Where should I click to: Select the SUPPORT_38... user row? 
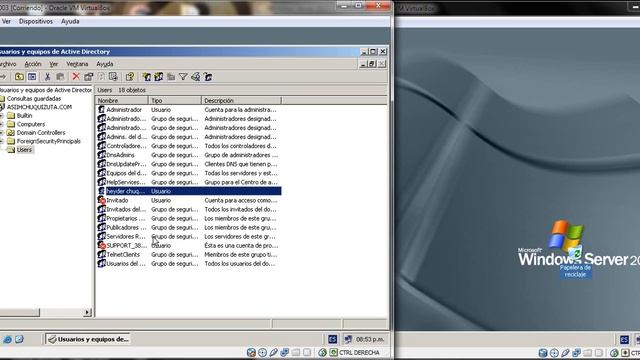tap(189, 246)
